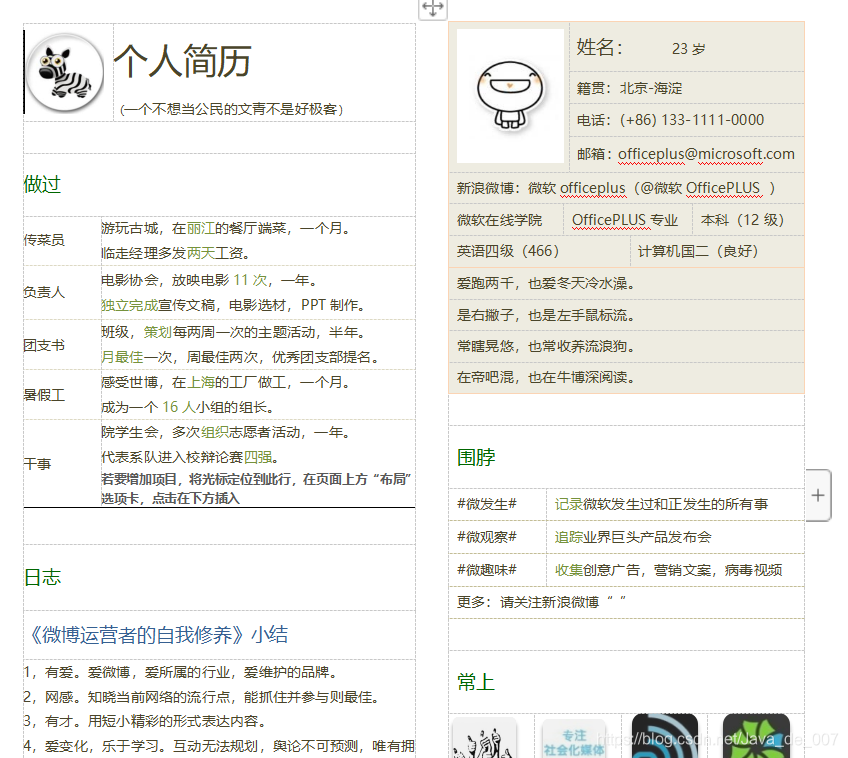Click the line 在帝吧混，也在牛博深阅读
Image resolution: width=848 pixels, height=758 pixels.
pos(545,377)
